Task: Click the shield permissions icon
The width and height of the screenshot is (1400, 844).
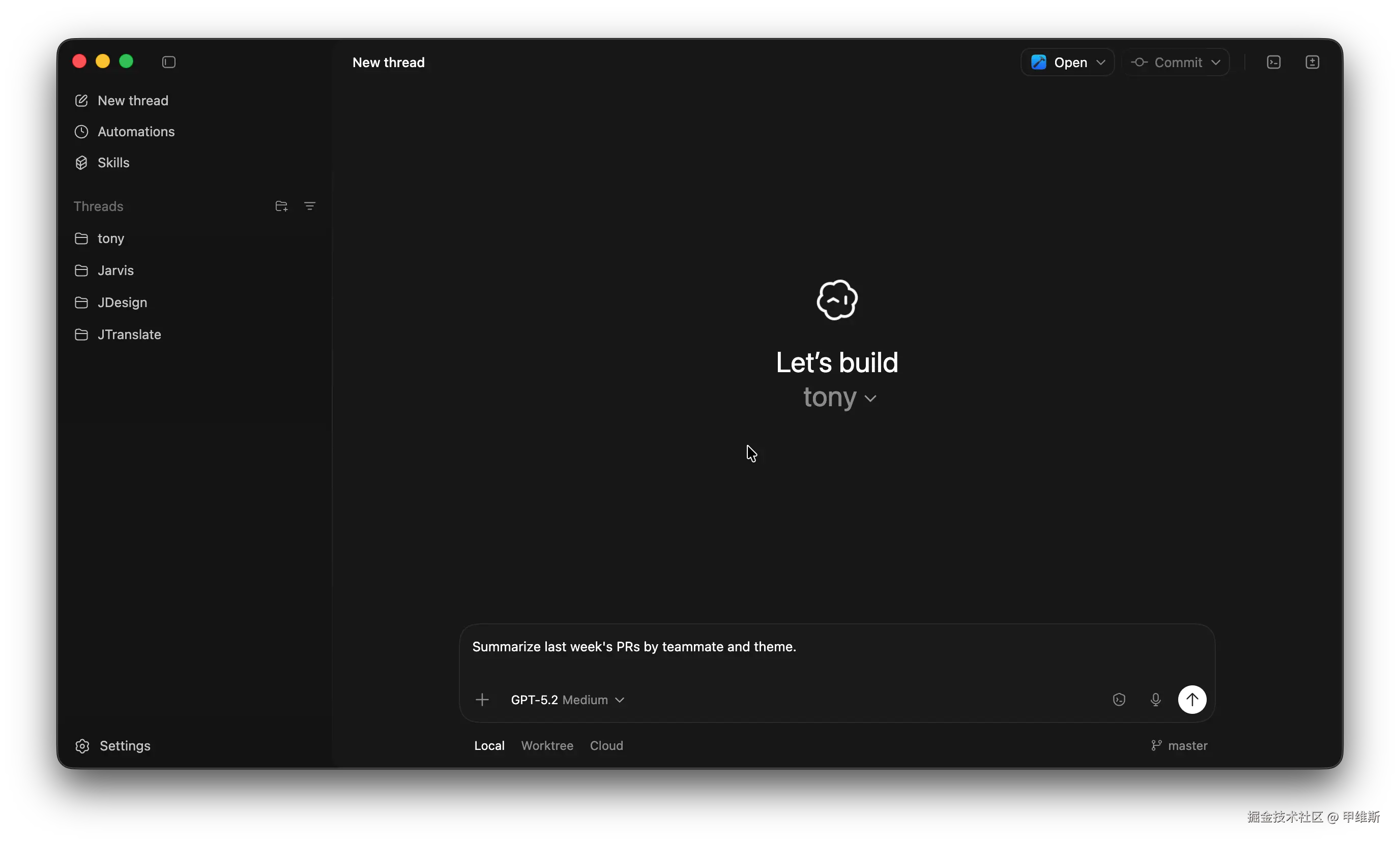Action: (x=1119, y=699)
